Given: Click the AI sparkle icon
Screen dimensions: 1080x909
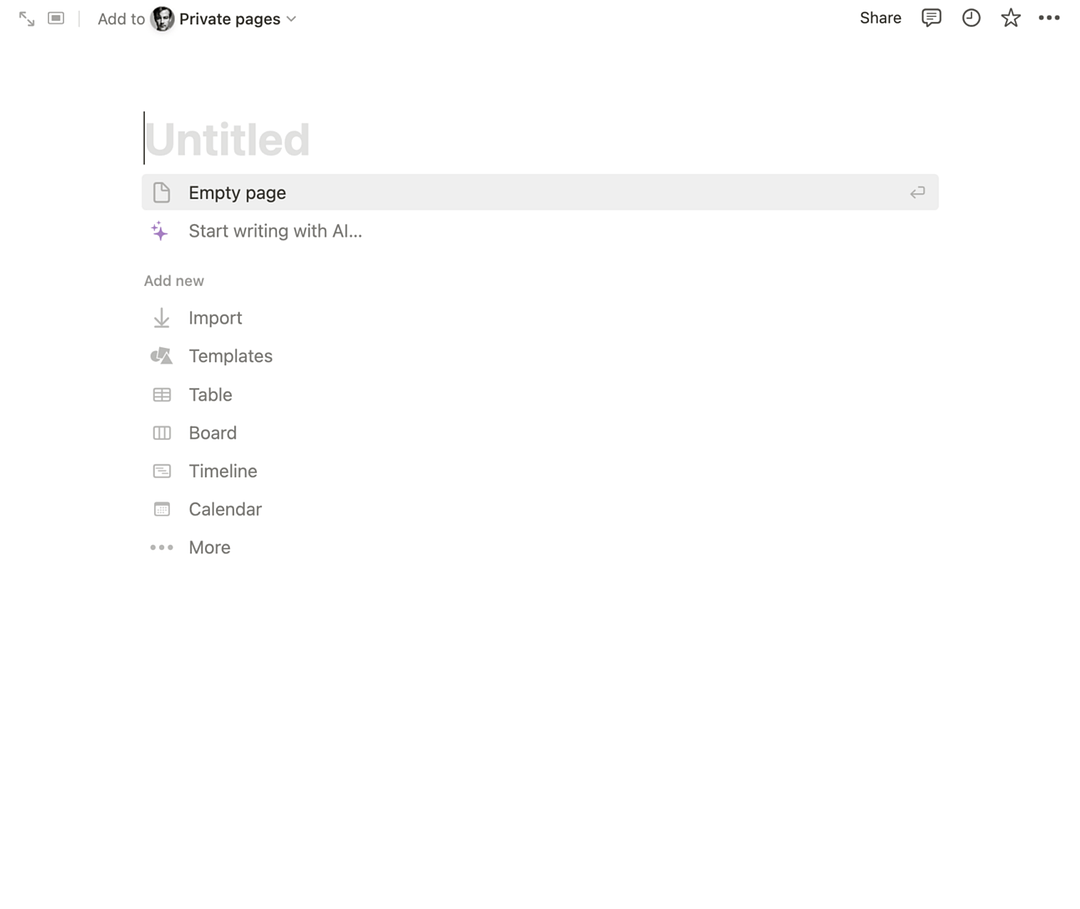Looking at the screenshot, I should pos(160,232).
